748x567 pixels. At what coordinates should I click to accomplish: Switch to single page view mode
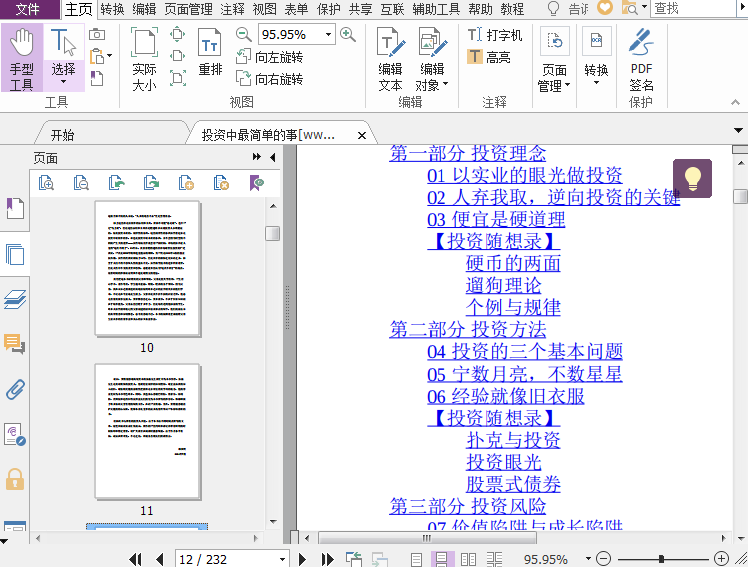(416, 559)
